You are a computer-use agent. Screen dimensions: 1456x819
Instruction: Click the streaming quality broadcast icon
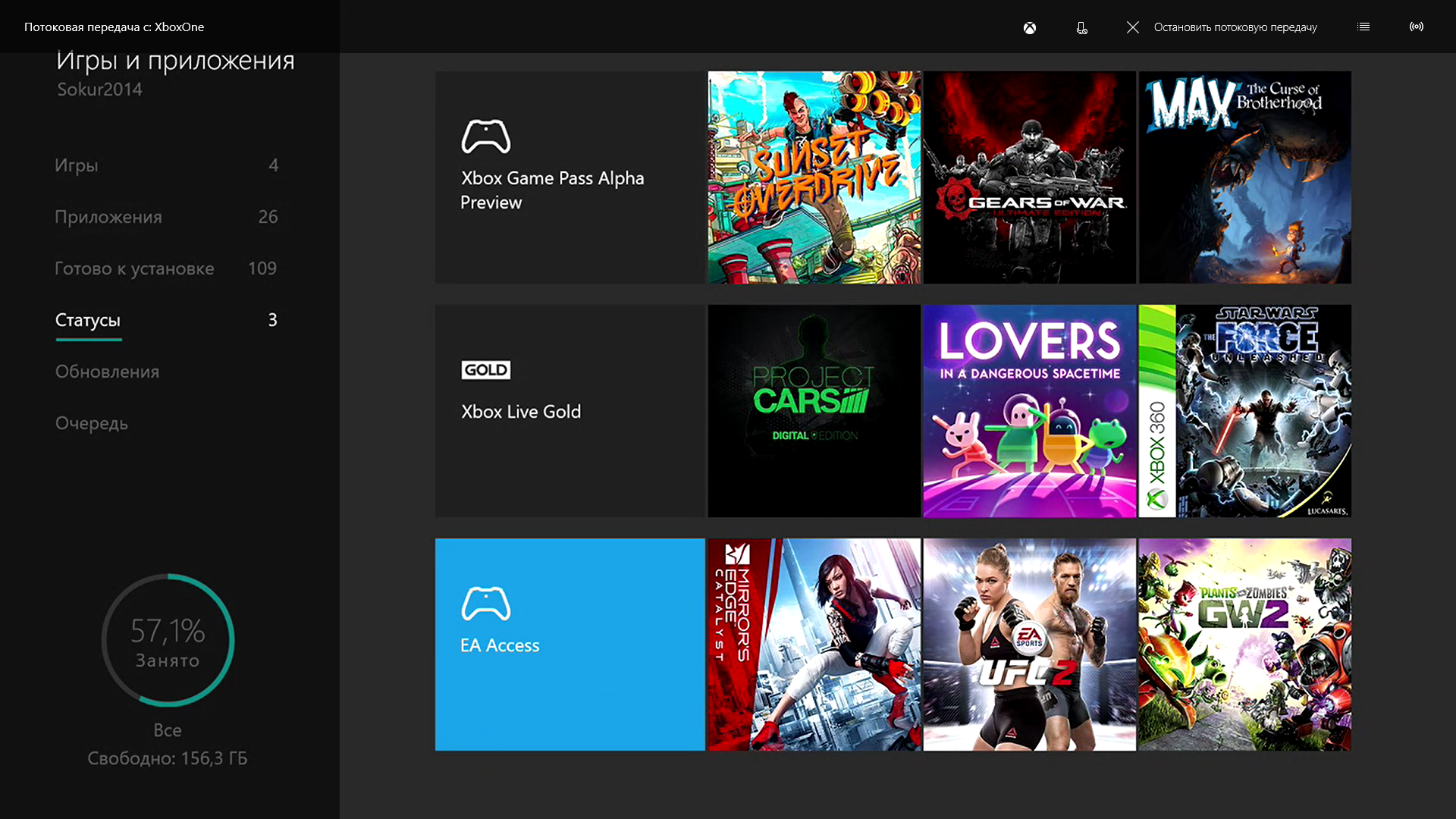(x=1416, y=27)
